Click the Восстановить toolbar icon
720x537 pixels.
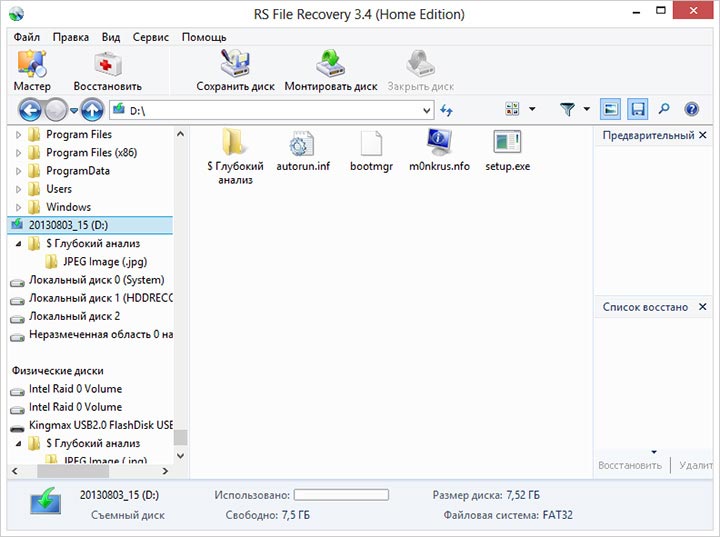(x=107, y=71)
